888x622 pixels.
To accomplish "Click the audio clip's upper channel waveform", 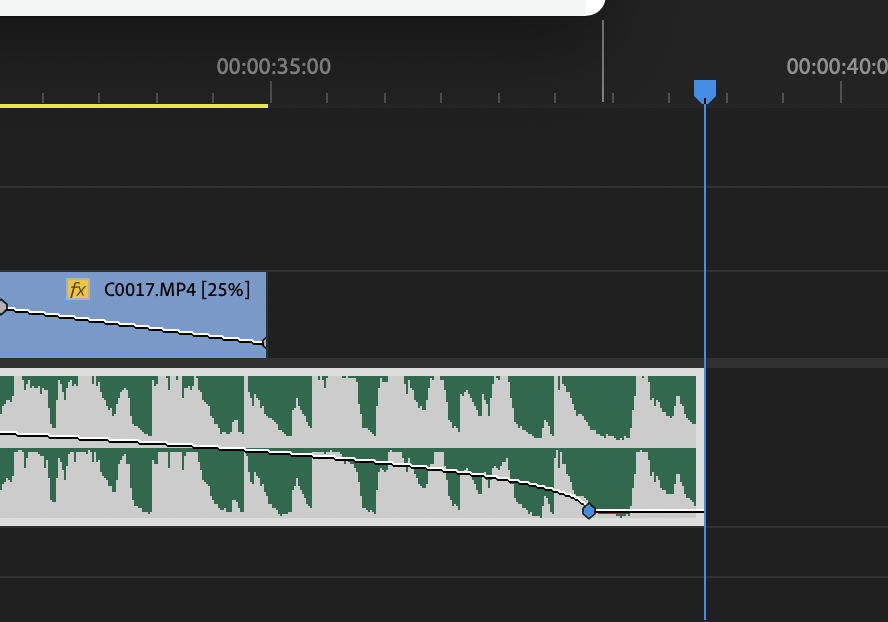I will 300,405.
